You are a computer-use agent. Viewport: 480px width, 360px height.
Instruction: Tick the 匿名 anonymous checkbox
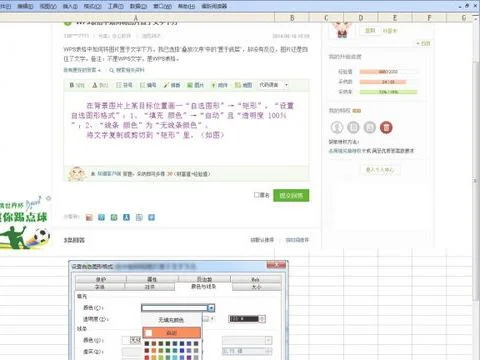pyautogui.click(x=256, y=195)
